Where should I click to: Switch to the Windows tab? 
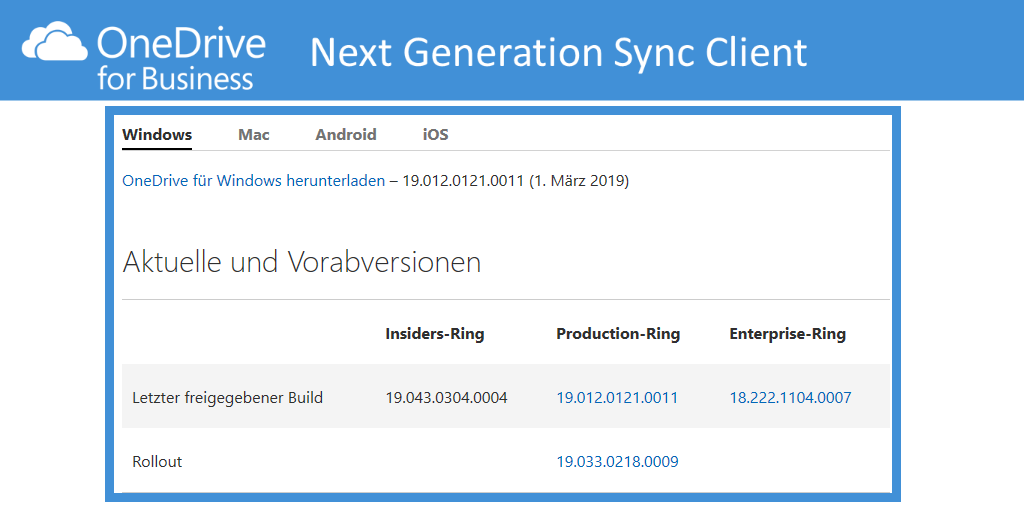(157, 134)
